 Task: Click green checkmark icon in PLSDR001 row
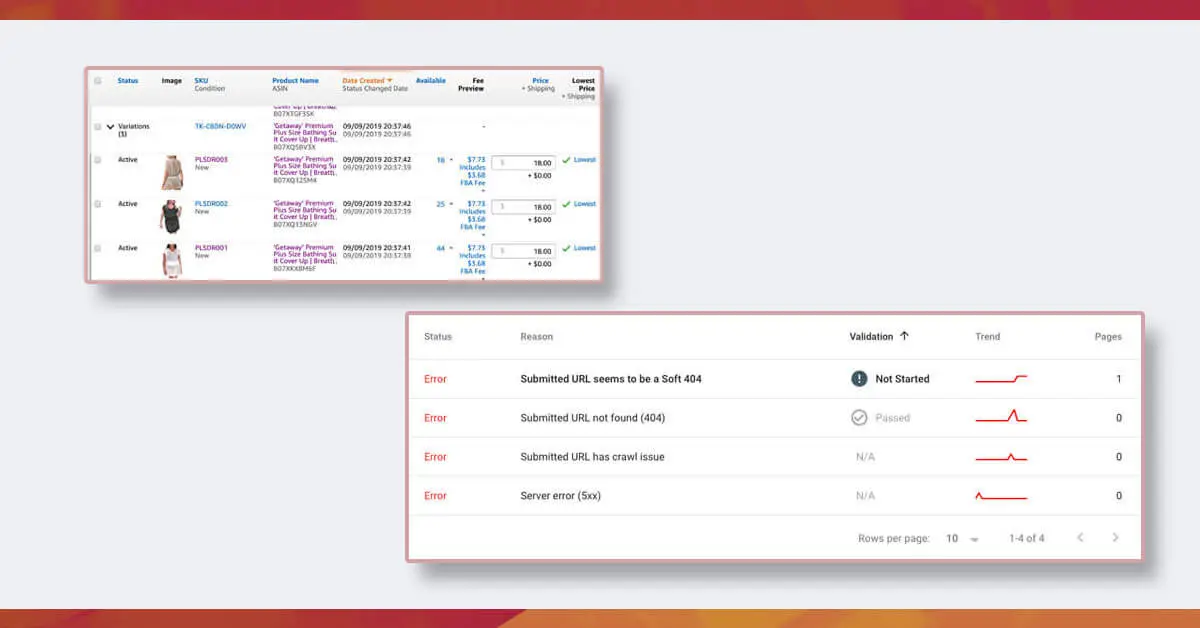[x=566, y=248]
